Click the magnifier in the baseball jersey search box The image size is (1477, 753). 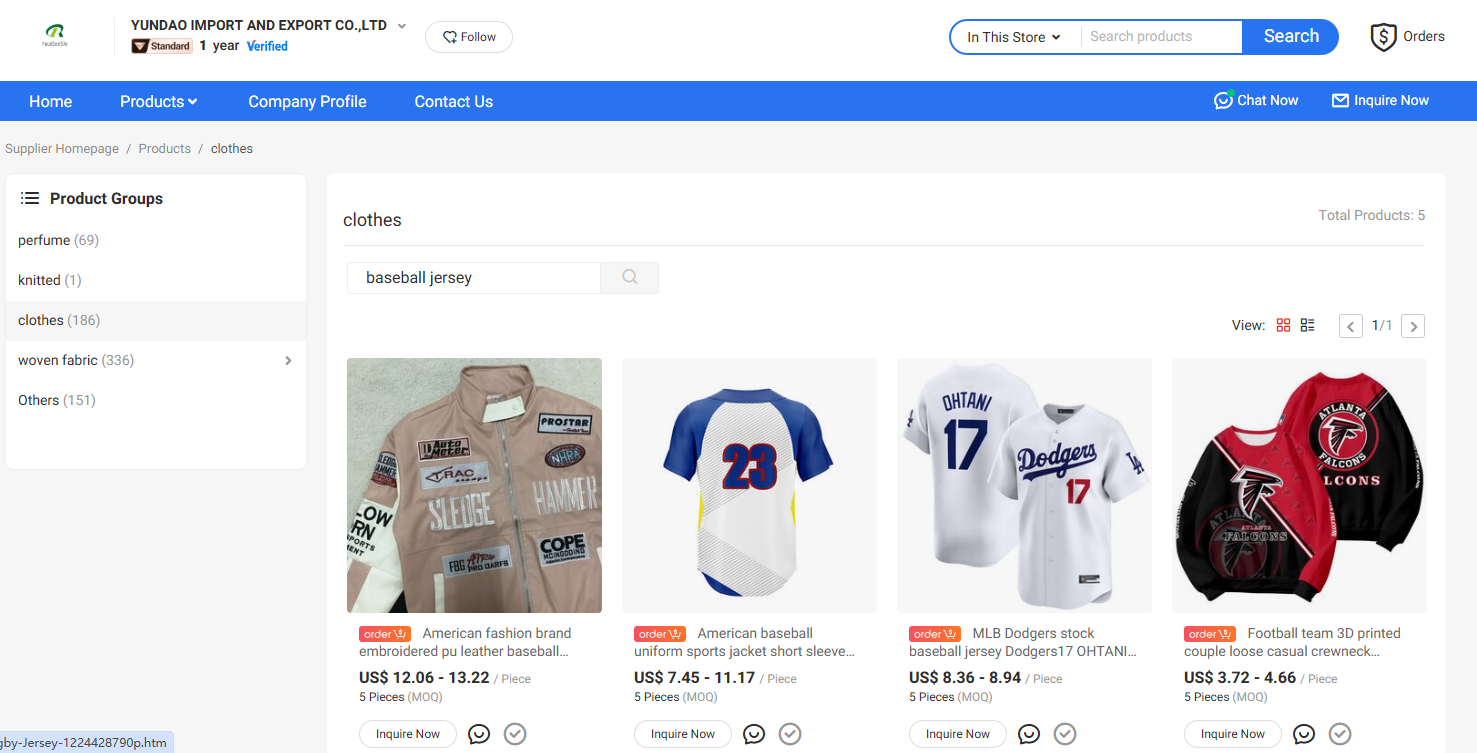pos(629,277)
